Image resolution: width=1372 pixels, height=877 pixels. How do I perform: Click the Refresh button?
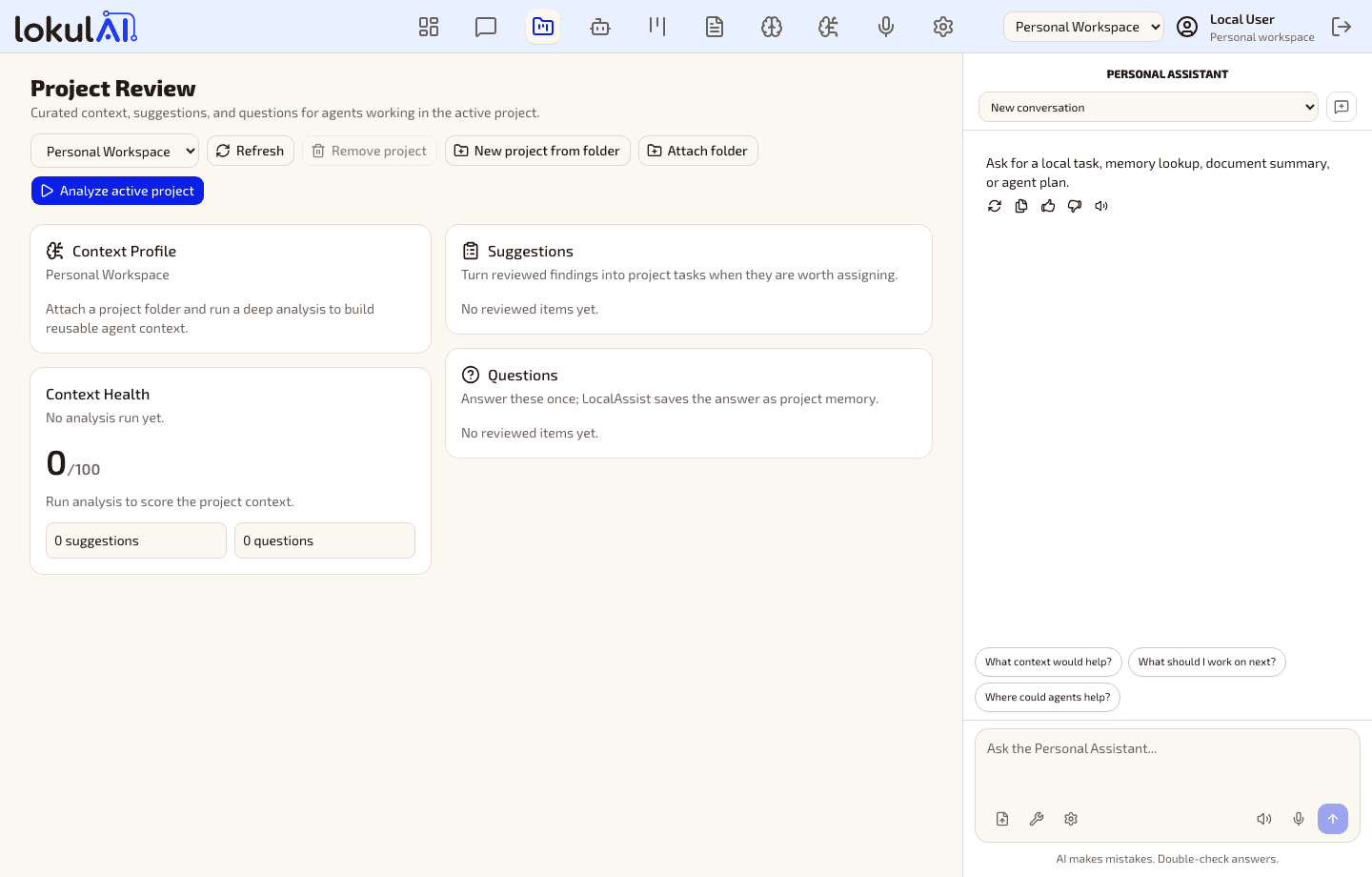tap(251, 151)
